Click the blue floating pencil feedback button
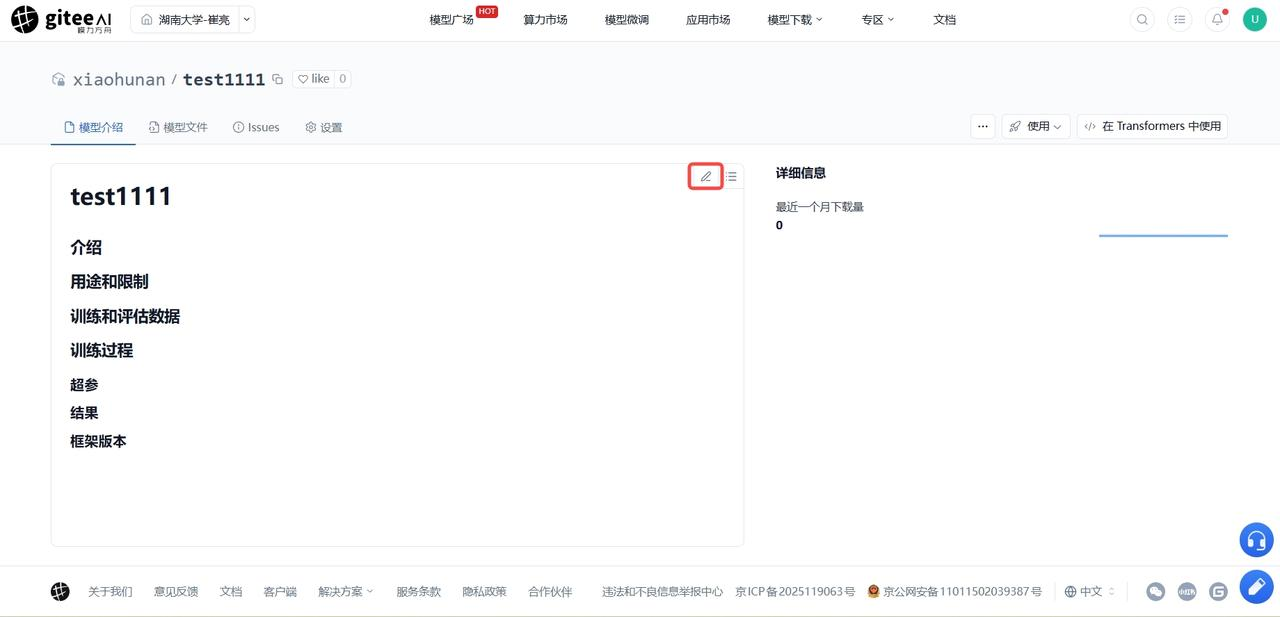 coord(1257,586)
